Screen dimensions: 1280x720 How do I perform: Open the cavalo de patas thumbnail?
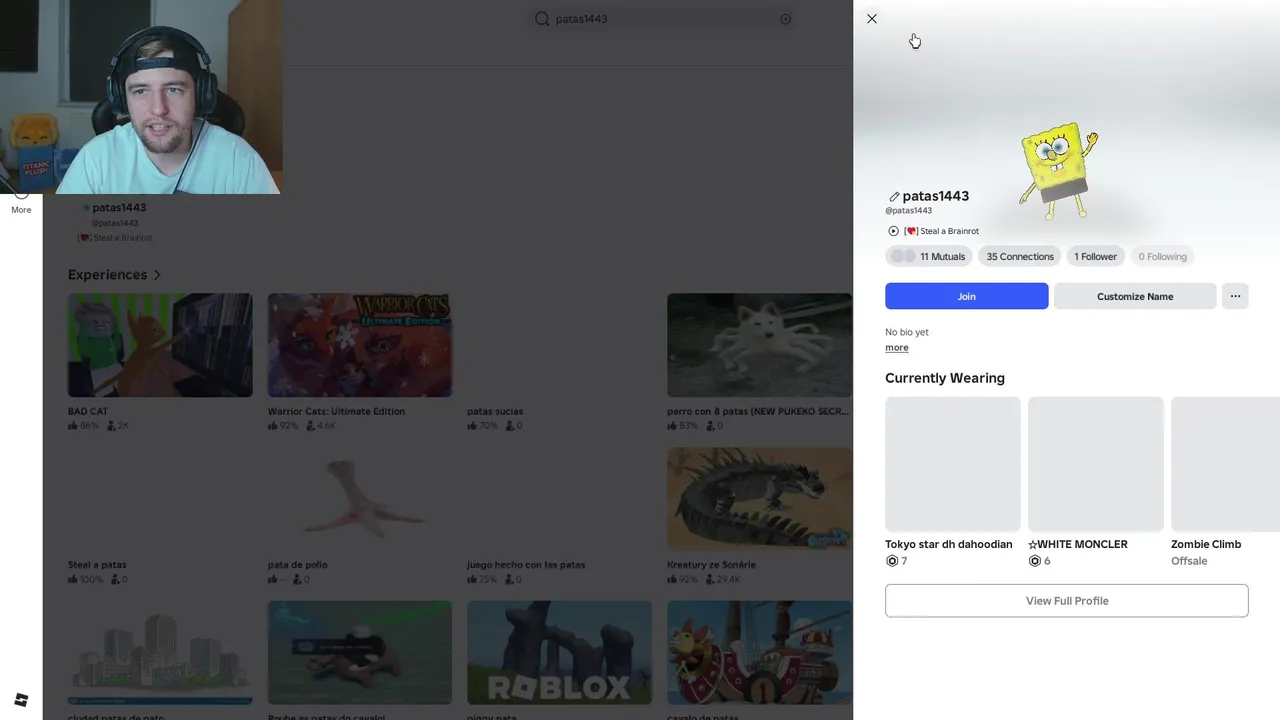pos(759,653)
